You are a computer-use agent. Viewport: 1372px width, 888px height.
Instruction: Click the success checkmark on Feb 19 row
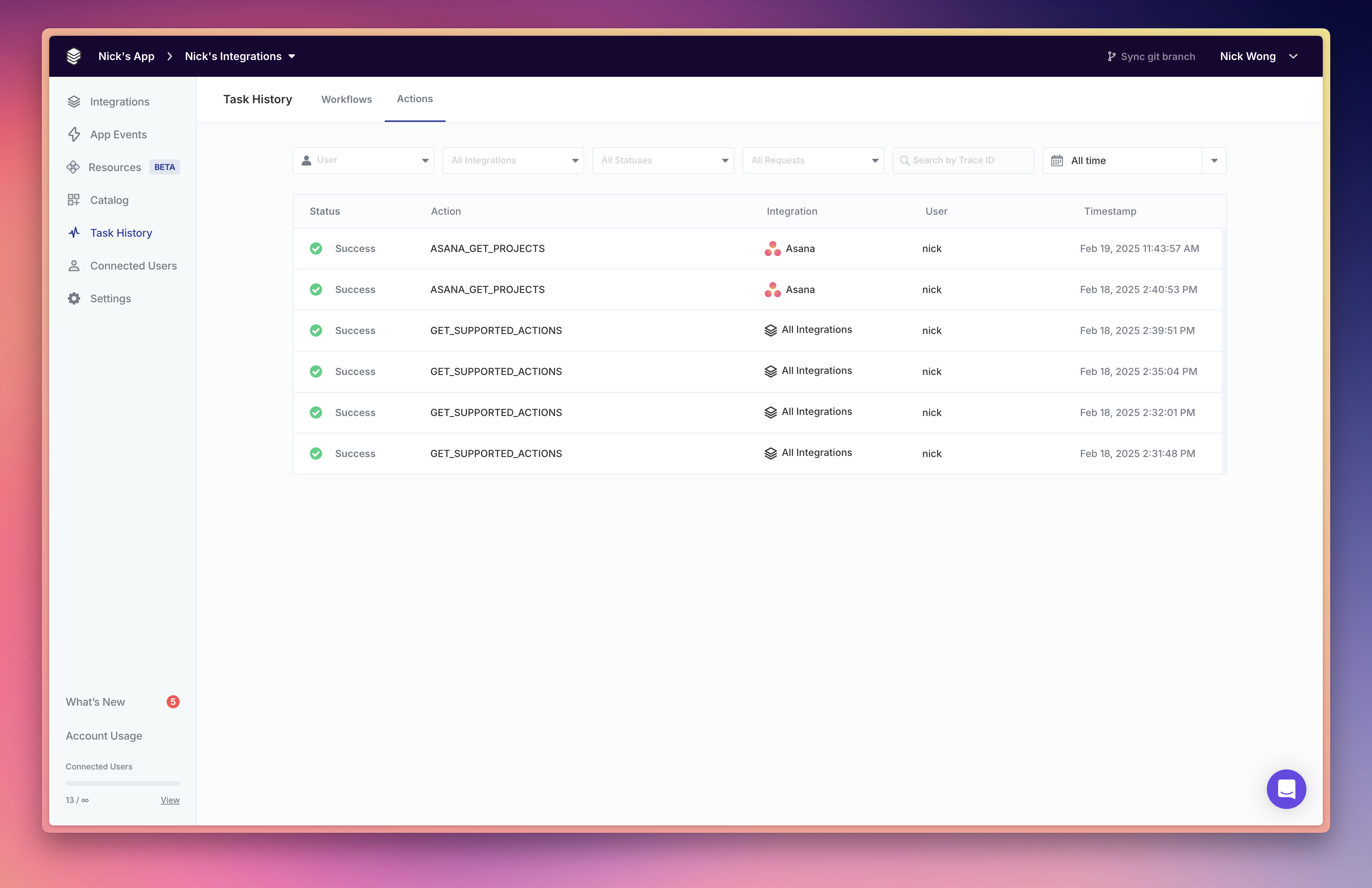point(316,248)
